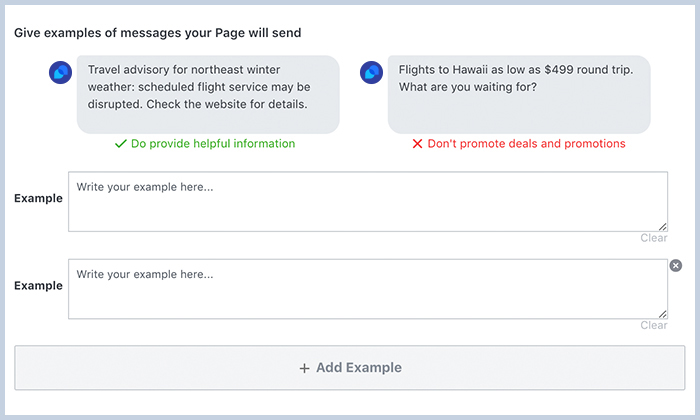Click the Messenger avatar beside Hawaii flights message
This screenshot has height=420, width=700.
coord(371,72)
